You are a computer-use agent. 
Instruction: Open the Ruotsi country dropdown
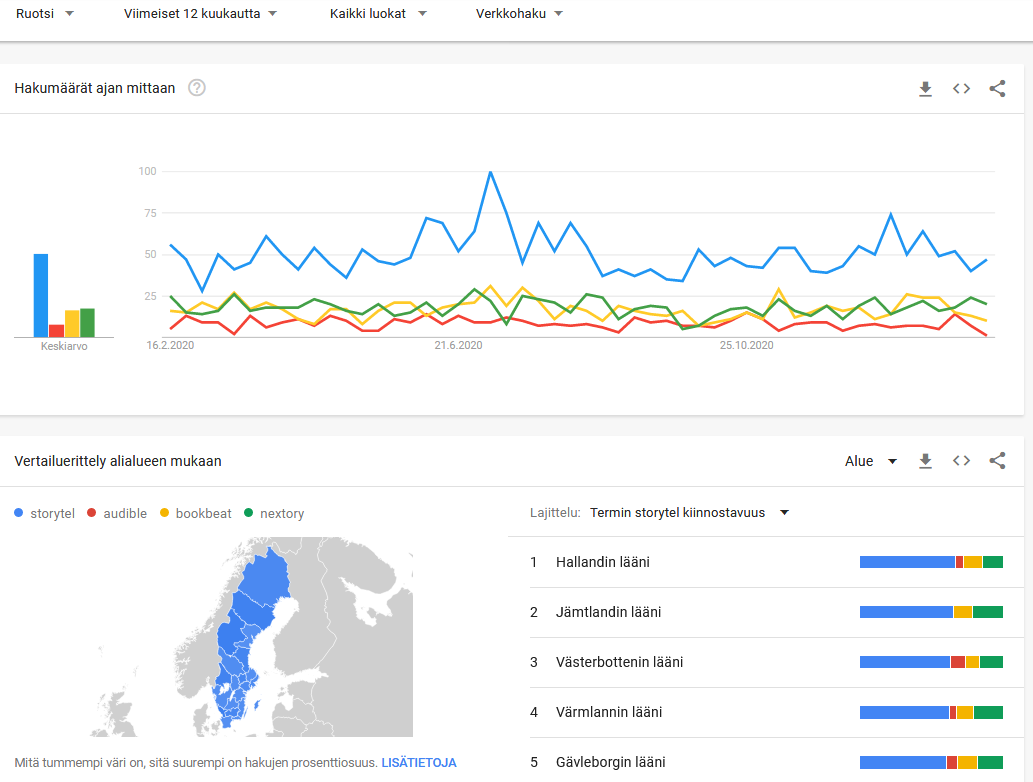[x=45, y=14]
